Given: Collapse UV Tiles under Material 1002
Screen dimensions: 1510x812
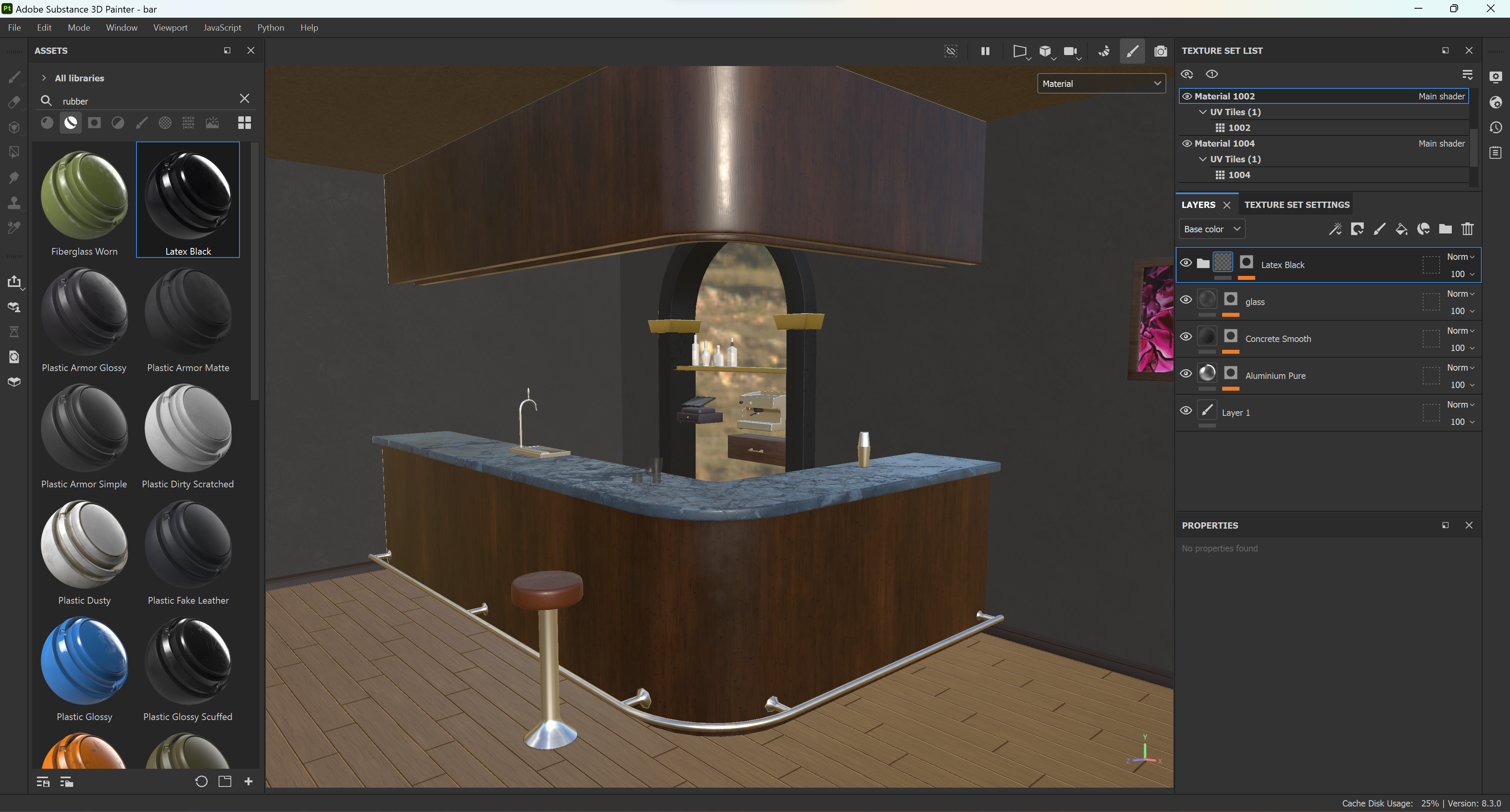Looking at the screenshot, I should (x=1203, y=112).
